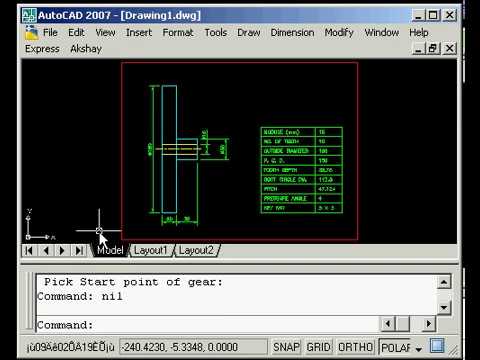Click the drawing document icon beside File
Viewport: 480px width, 360px height.
(x=32, y=33)
